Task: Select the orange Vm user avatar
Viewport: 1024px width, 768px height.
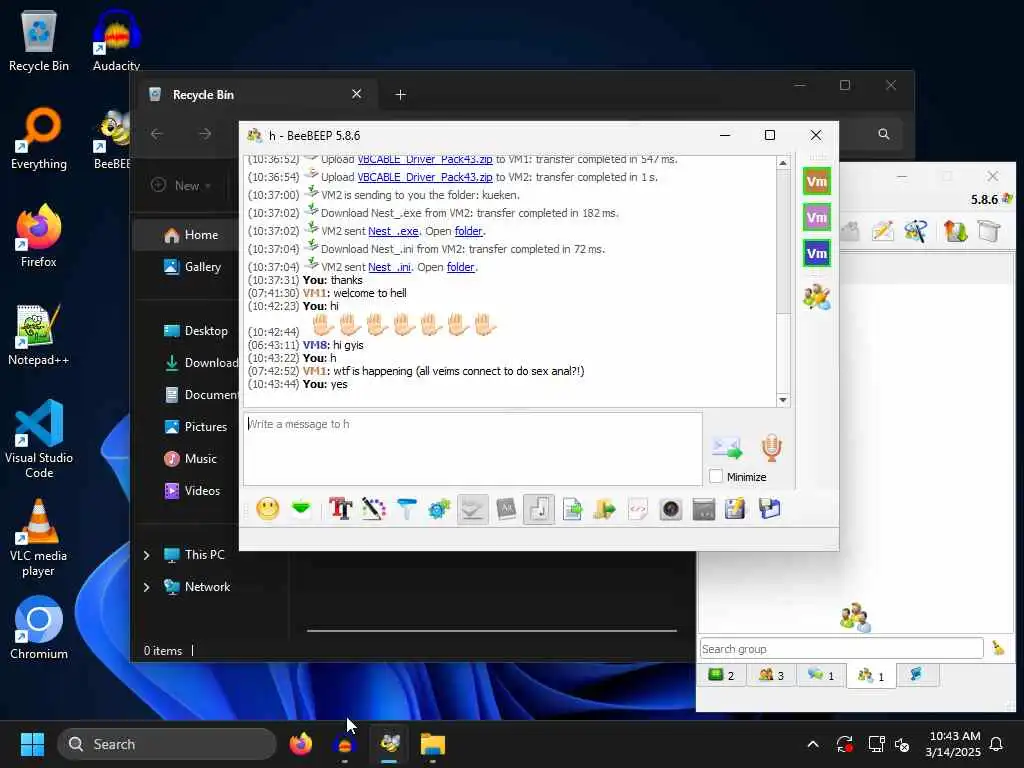Action: point(817,181)
